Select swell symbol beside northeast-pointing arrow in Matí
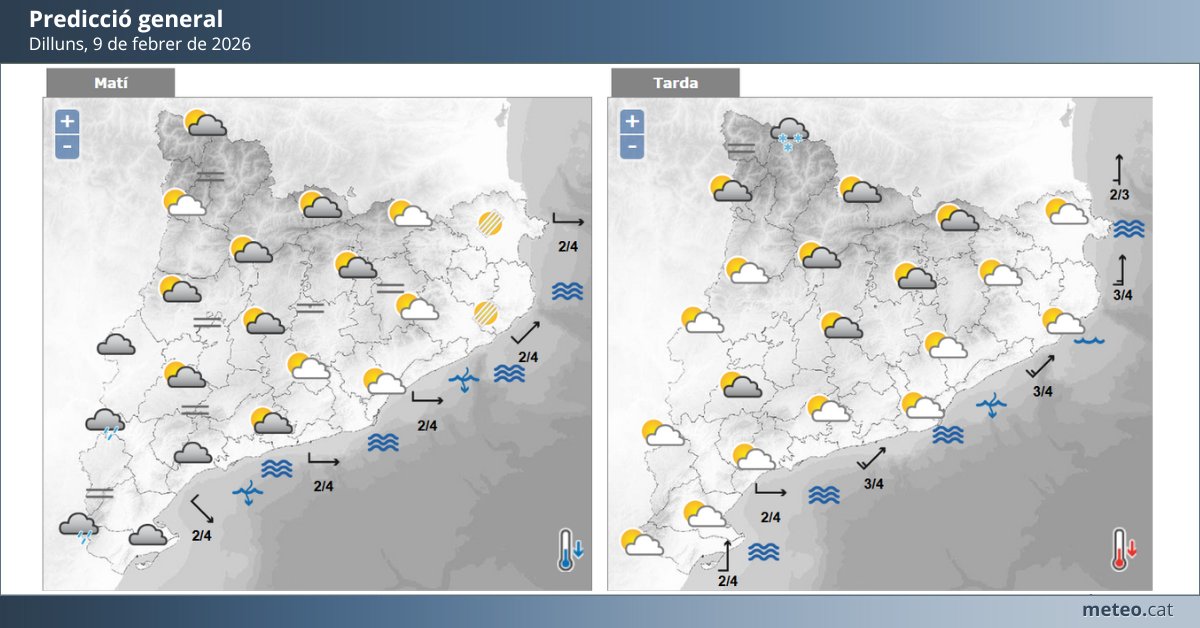 tap(464, 380)
